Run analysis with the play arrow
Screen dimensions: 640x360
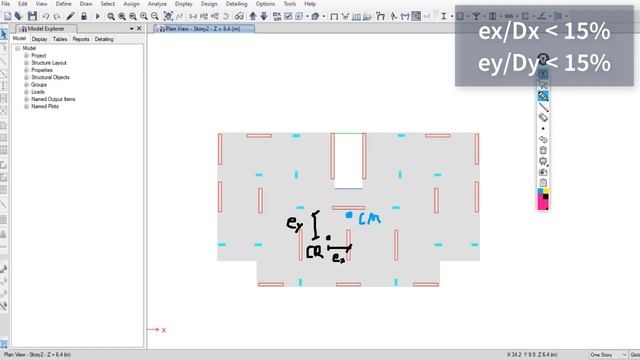pos(98,16)
